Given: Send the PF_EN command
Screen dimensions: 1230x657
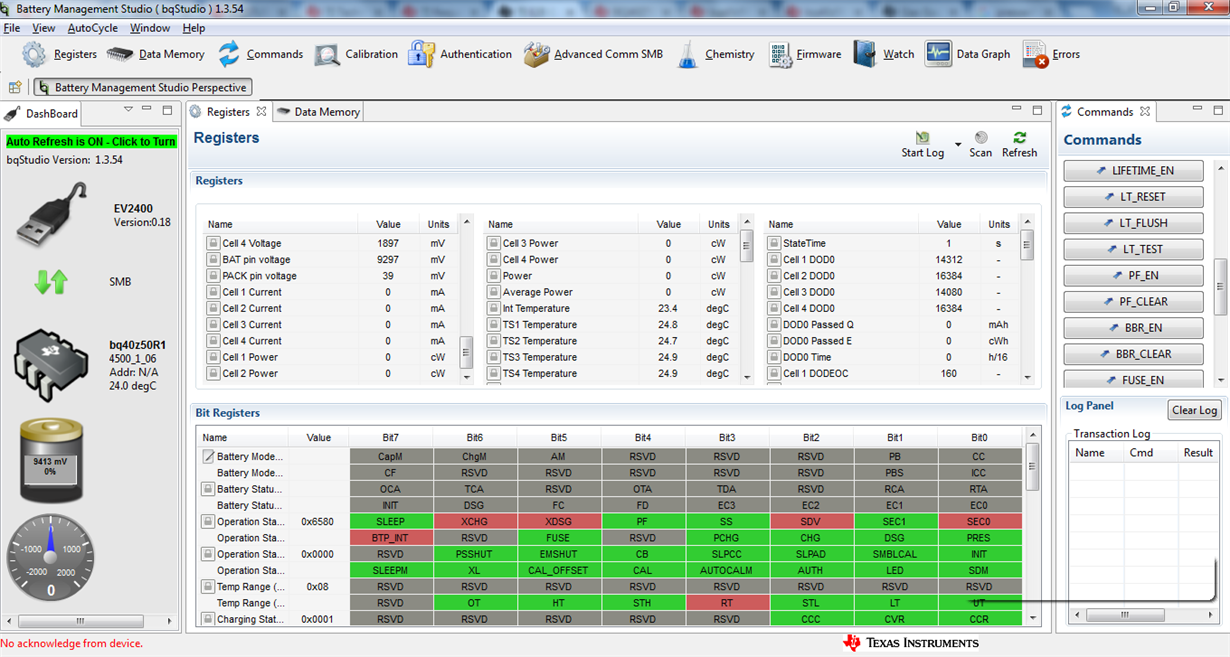Looking at the screenshot, I should point(1133,275).
